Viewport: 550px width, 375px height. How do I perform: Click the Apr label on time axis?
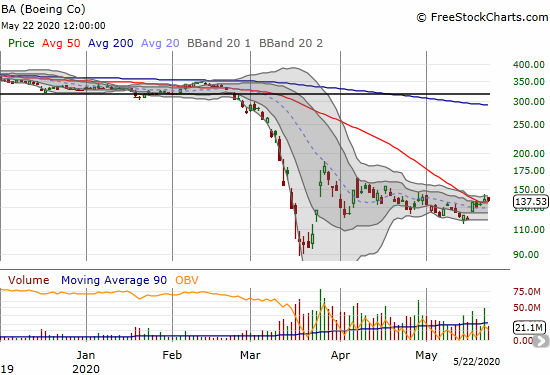pyautogui.click(x=340, y=355)
